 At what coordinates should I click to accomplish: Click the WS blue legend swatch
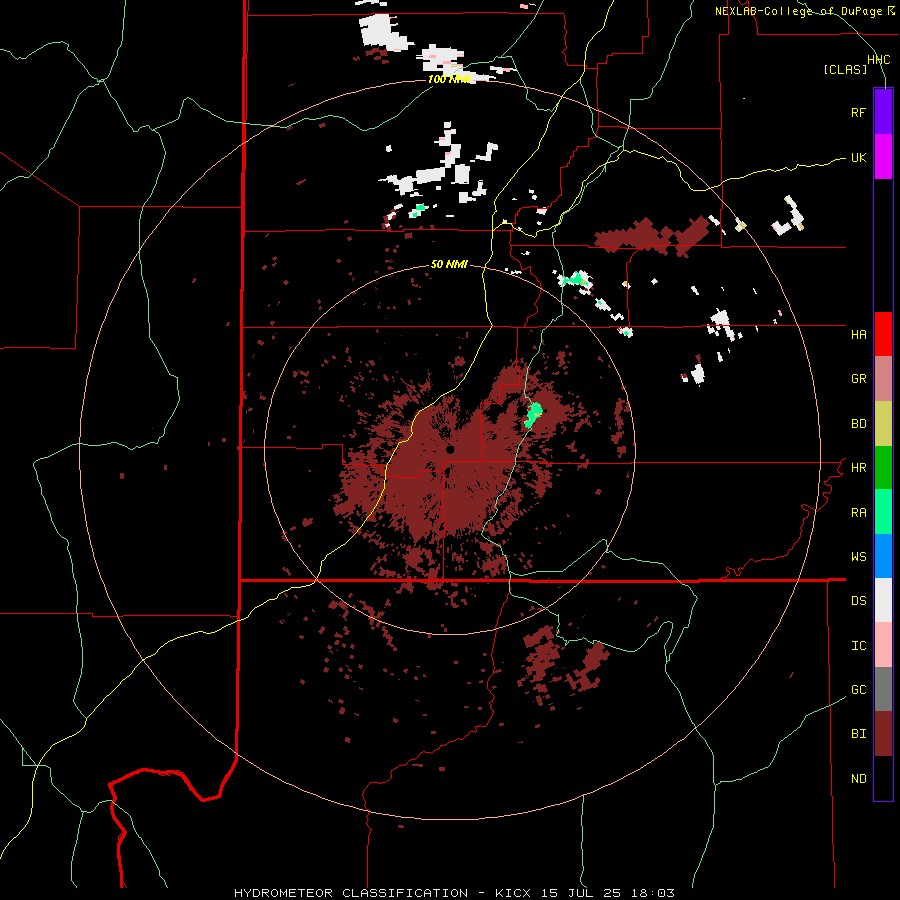pyautogui.click(x=883, y=556)
